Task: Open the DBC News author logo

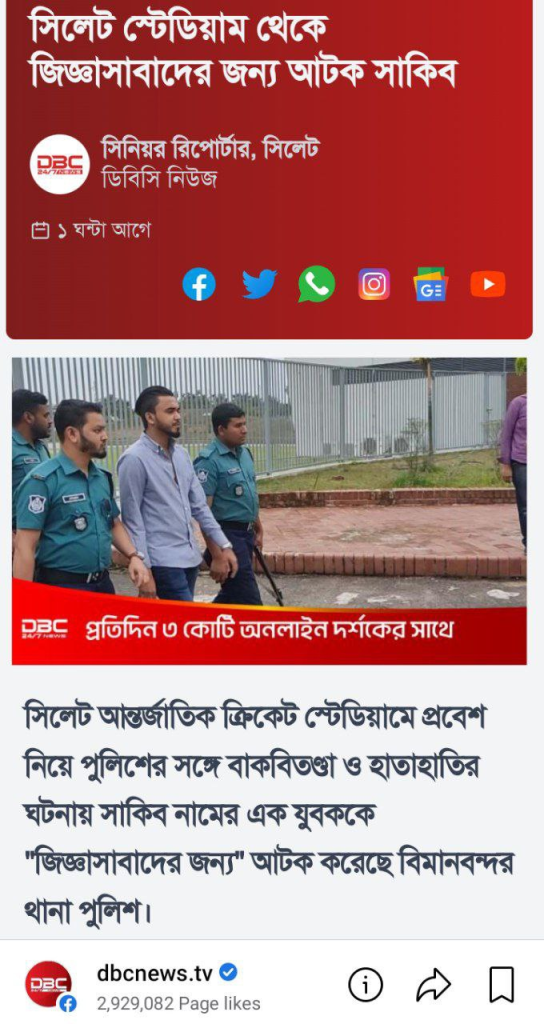Action: coord(60,163)
